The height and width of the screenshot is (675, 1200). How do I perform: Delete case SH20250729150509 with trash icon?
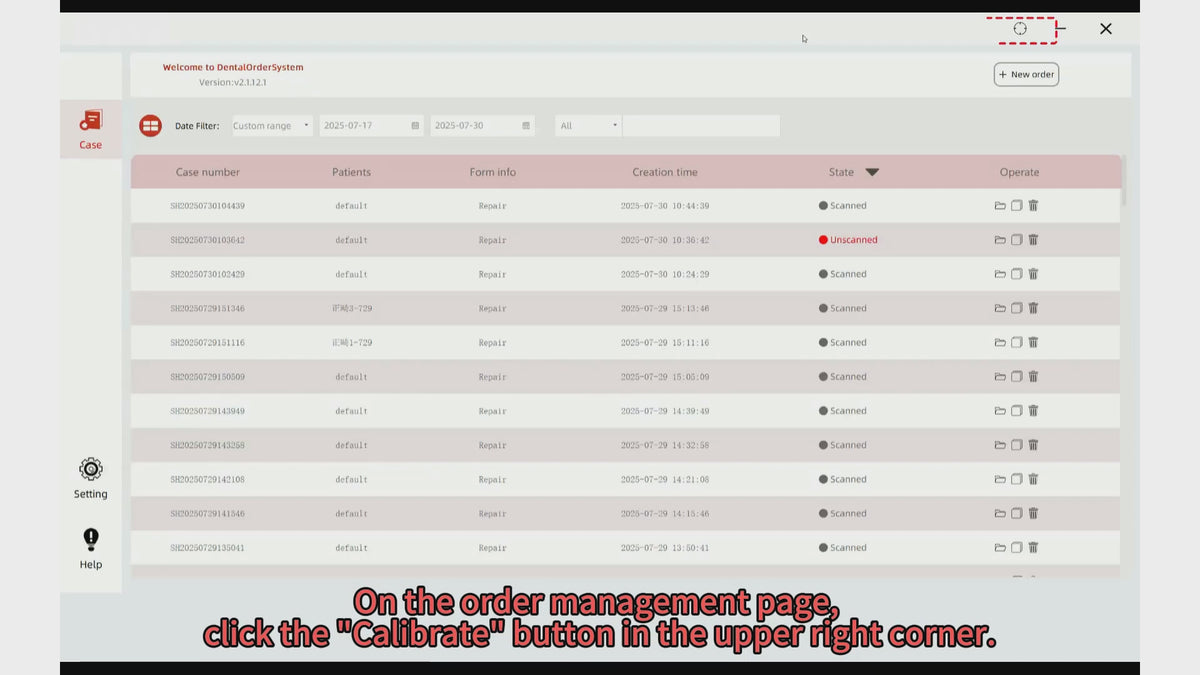tap(1033, 377)
